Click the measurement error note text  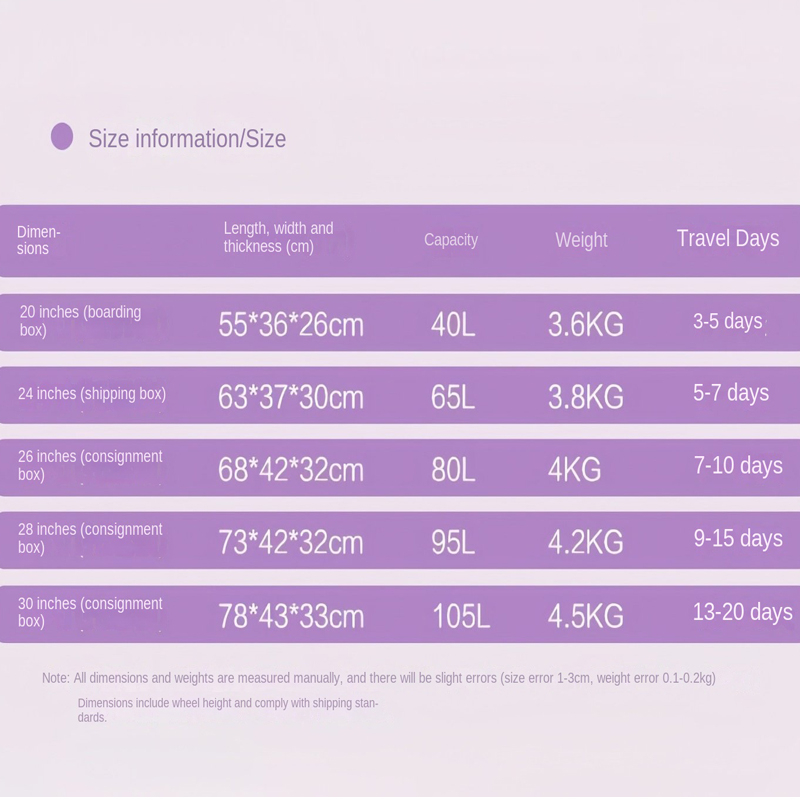click(x=379, y=678)
